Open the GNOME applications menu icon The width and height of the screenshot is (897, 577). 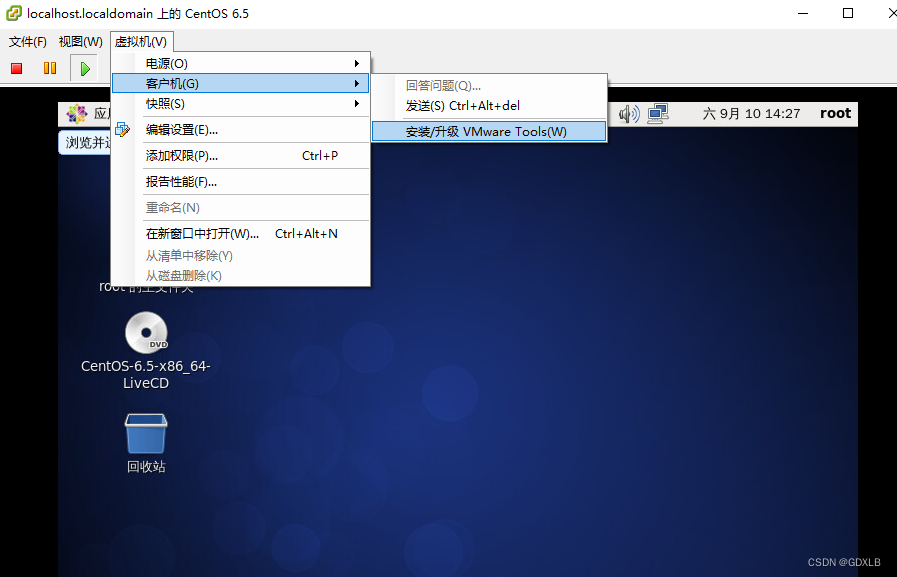click(79, 114)
